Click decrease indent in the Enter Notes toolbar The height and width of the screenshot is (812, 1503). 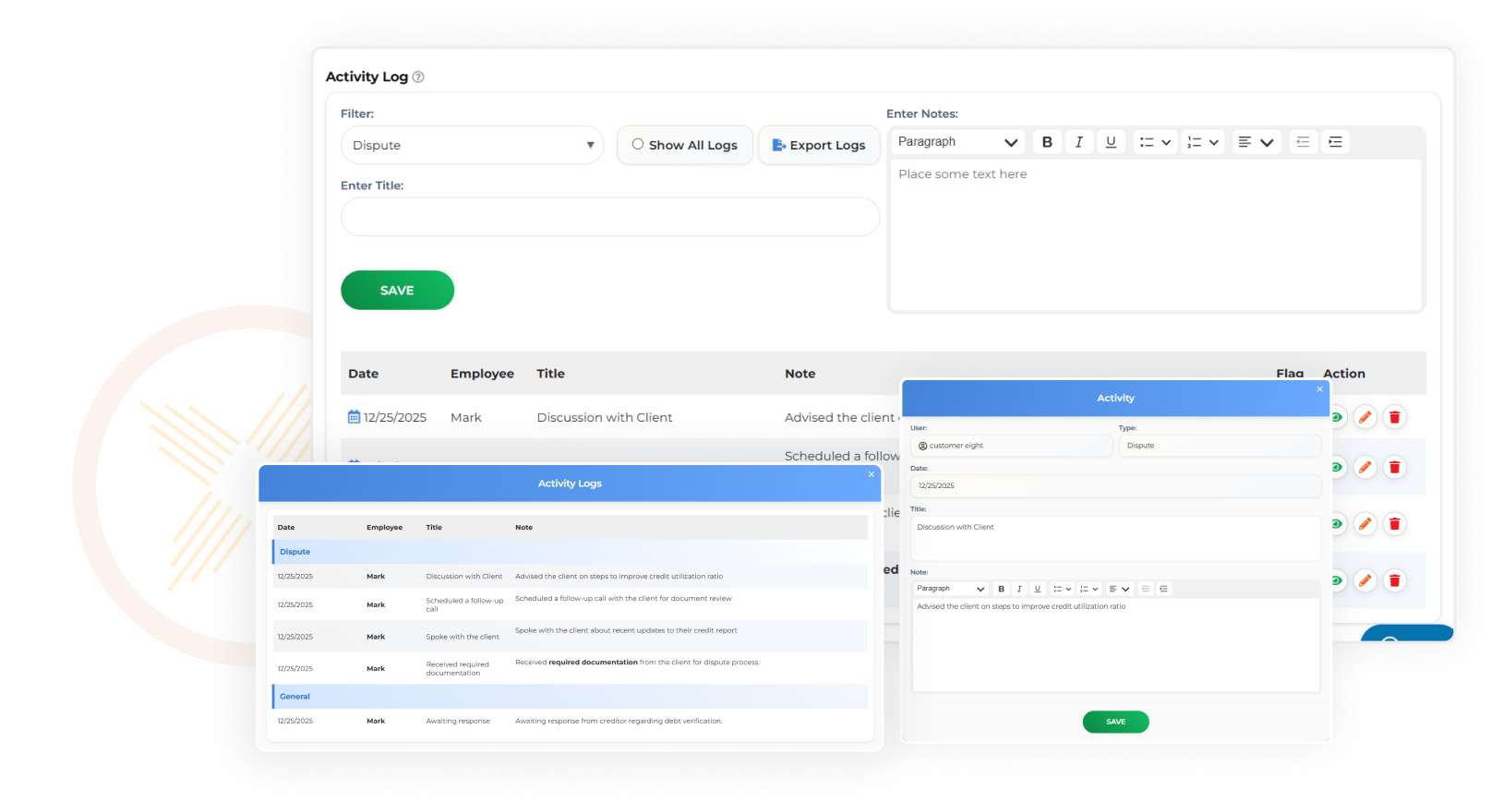coord(1303,142)
